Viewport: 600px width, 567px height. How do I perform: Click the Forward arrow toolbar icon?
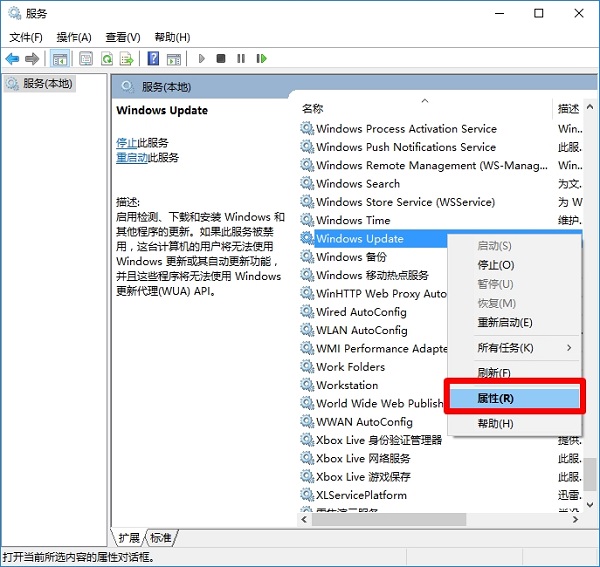click(x=32, y=59)
